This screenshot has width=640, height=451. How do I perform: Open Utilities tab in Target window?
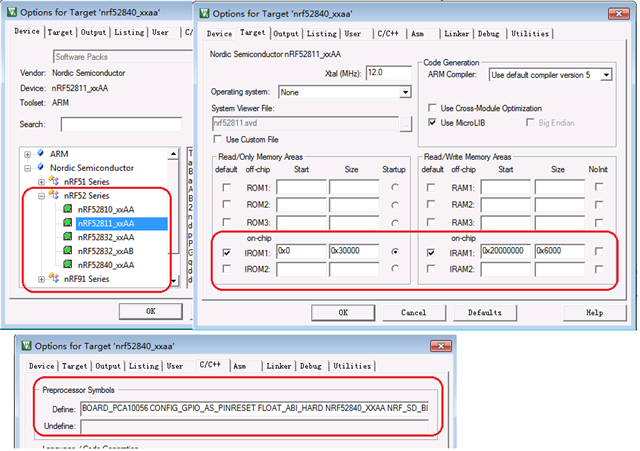pyautogui.click(x=530, y=34)
